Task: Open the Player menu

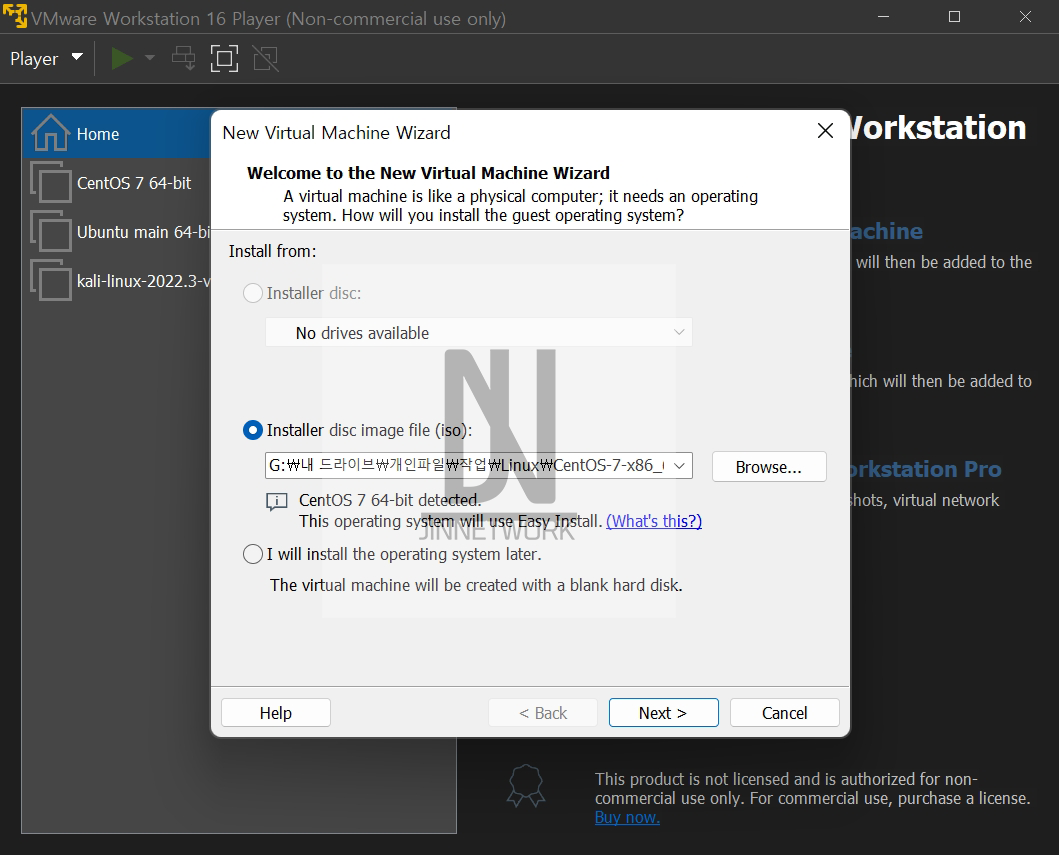Action: point(47,59)
